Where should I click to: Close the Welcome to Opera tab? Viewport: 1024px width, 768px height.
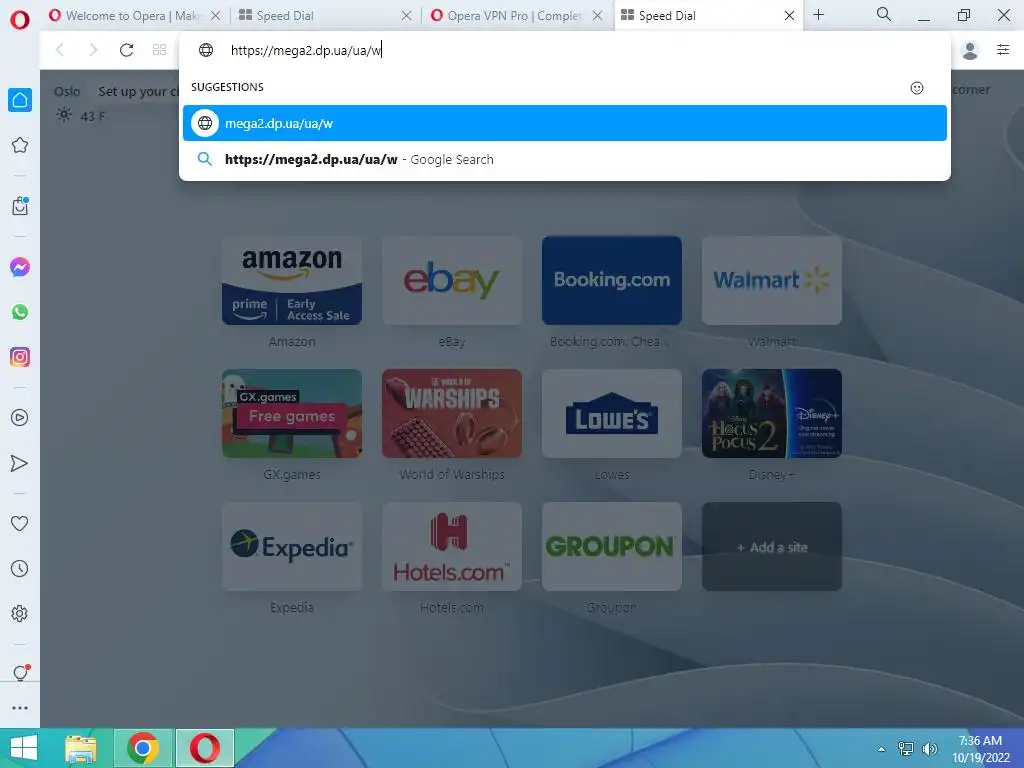coord(216,16)
